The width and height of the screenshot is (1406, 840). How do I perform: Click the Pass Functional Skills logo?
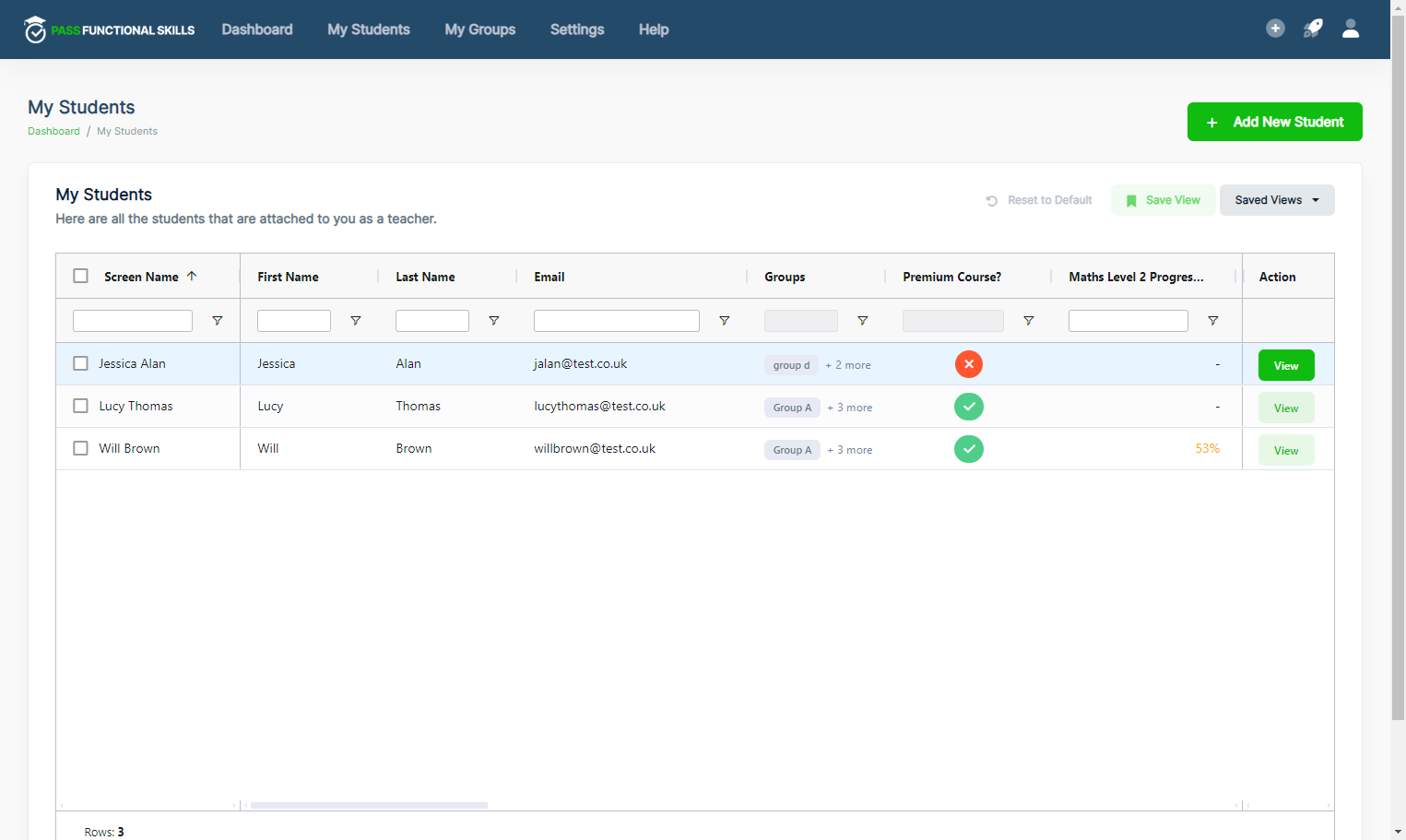[x=110, y=30]
